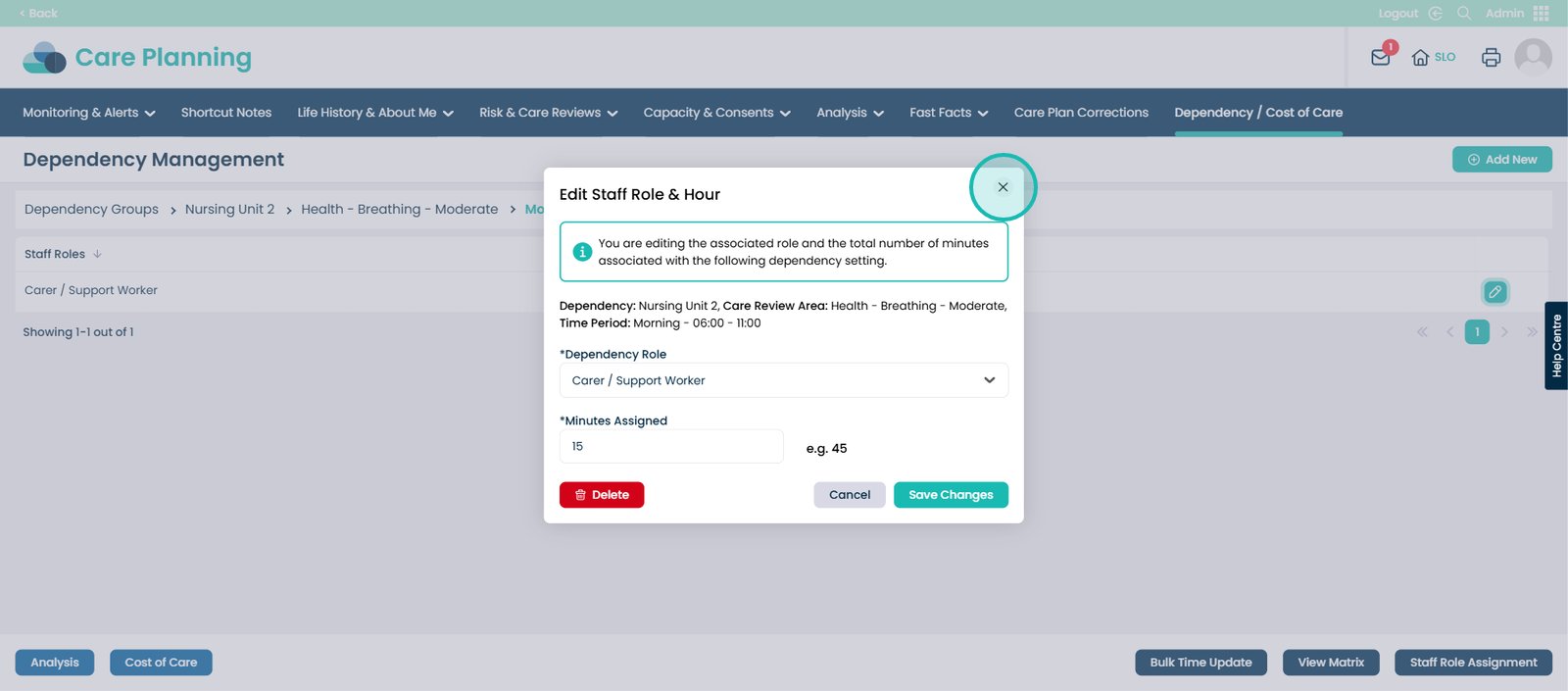This screenshot has height=691, width=1568.
Task: Open the Dependency Role dropdown
Action: (783, 380)
